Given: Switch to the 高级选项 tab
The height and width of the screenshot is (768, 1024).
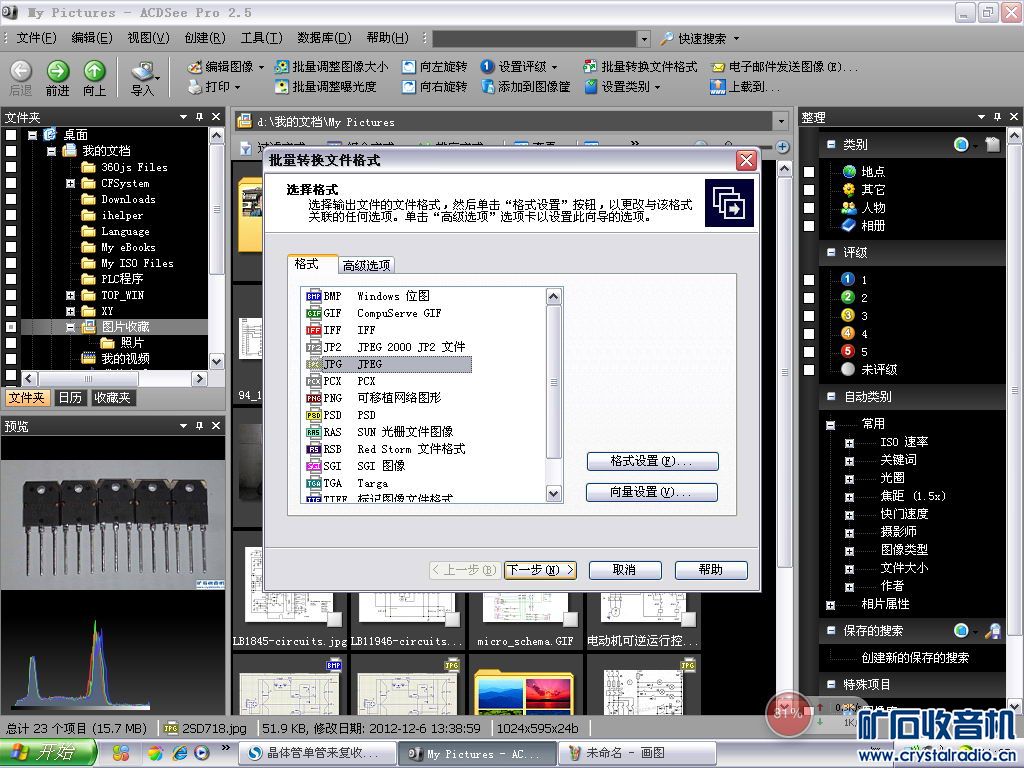Looking at the screenshot, I should click(x=367, y=265).
